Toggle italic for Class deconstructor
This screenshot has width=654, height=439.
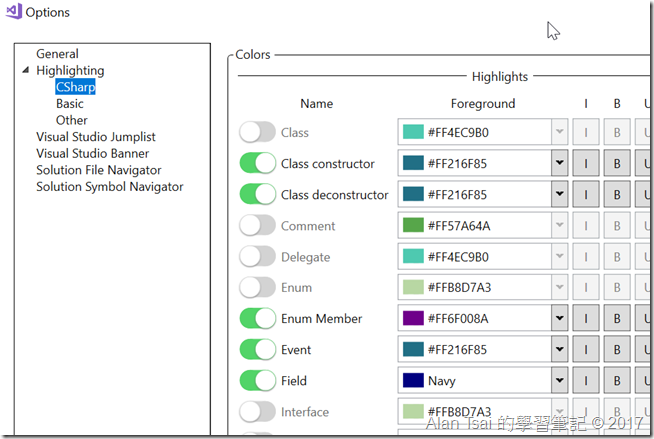click(586, 195)
